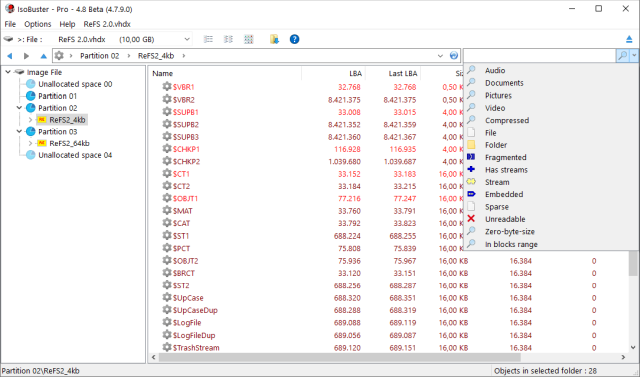Click Partition 02 in the breadcrumb
The height and width of the screenshot is (377, 640).
point(100,56)
